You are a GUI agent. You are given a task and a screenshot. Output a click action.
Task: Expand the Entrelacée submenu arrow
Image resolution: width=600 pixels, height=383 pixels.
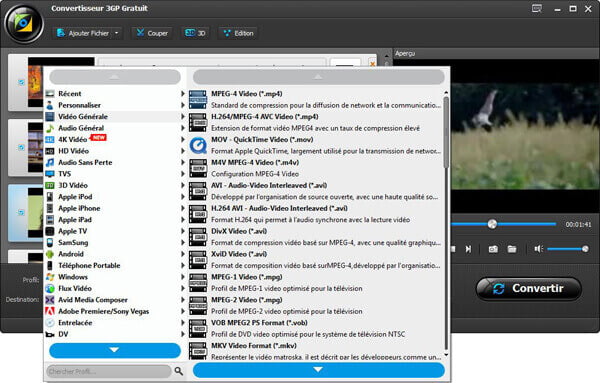[x=183, y=323]
